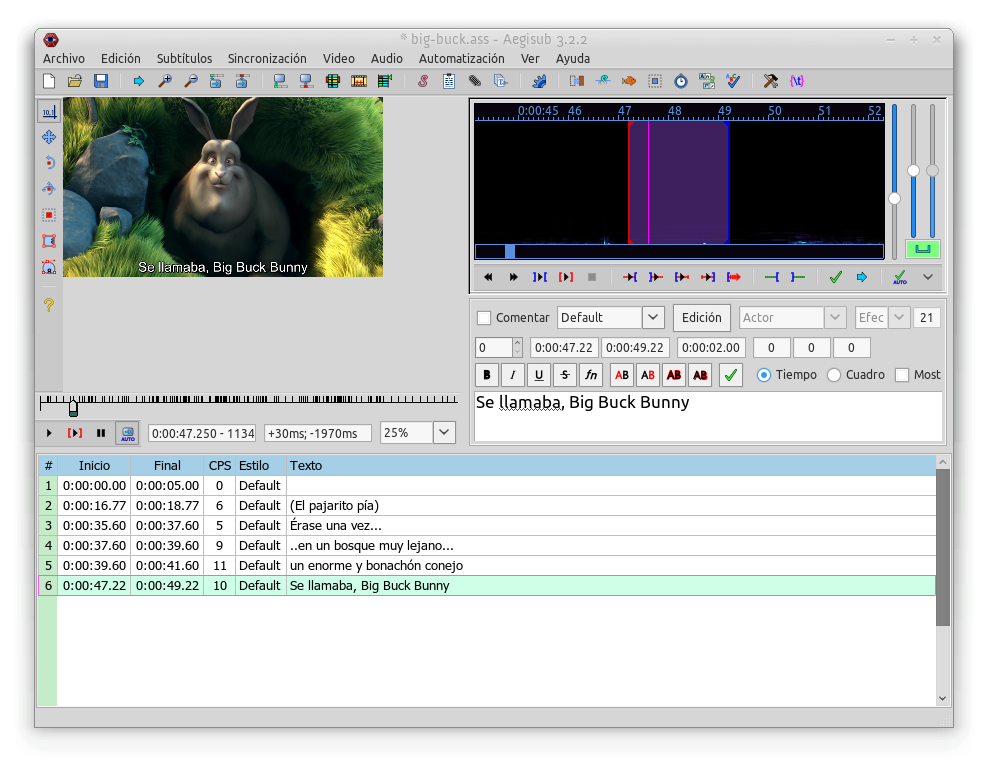Click the Save subtitles floppy disk icon
This screenshot has width=991, height=764.
point(100,81)
